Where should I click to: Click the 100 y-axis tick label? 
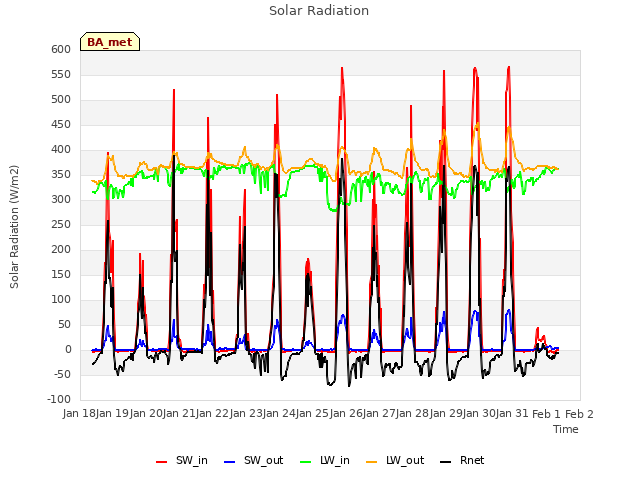point(61,300)
